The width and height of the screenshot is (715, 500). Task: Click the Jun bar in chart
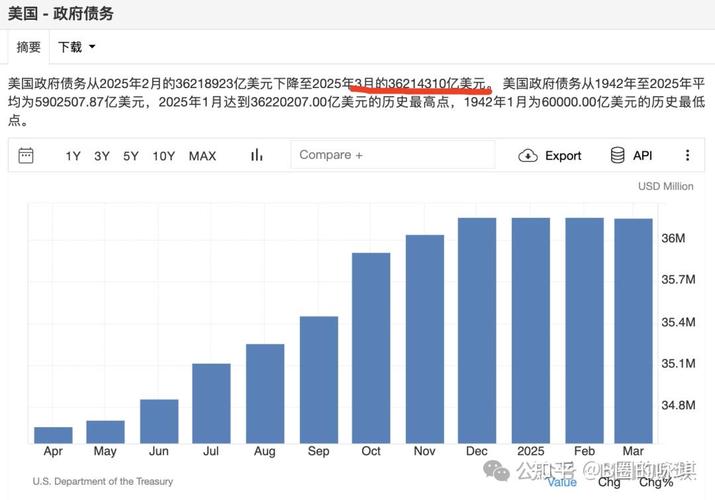click(159, 421)
